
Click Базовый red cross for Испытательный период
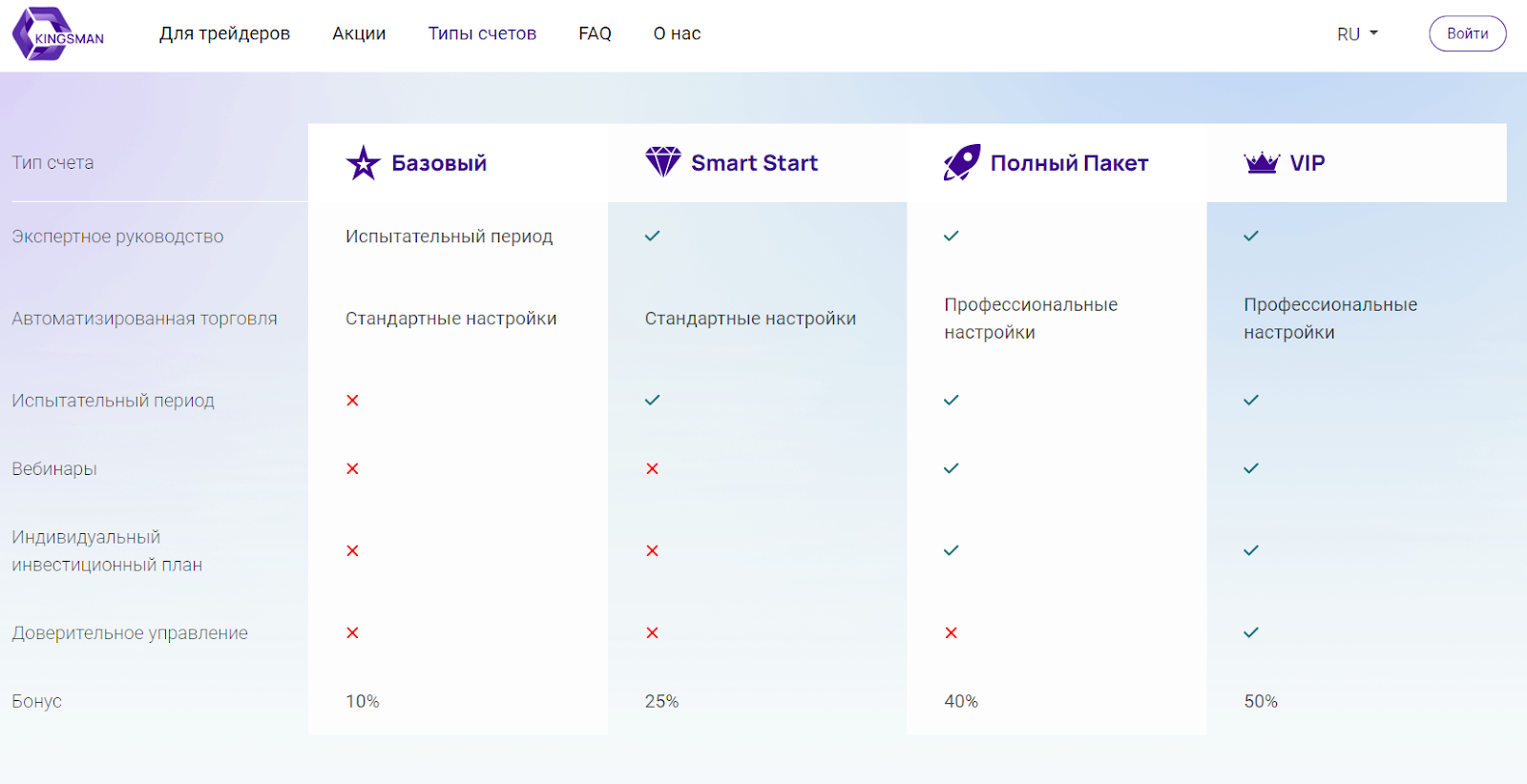click(352, 401)
